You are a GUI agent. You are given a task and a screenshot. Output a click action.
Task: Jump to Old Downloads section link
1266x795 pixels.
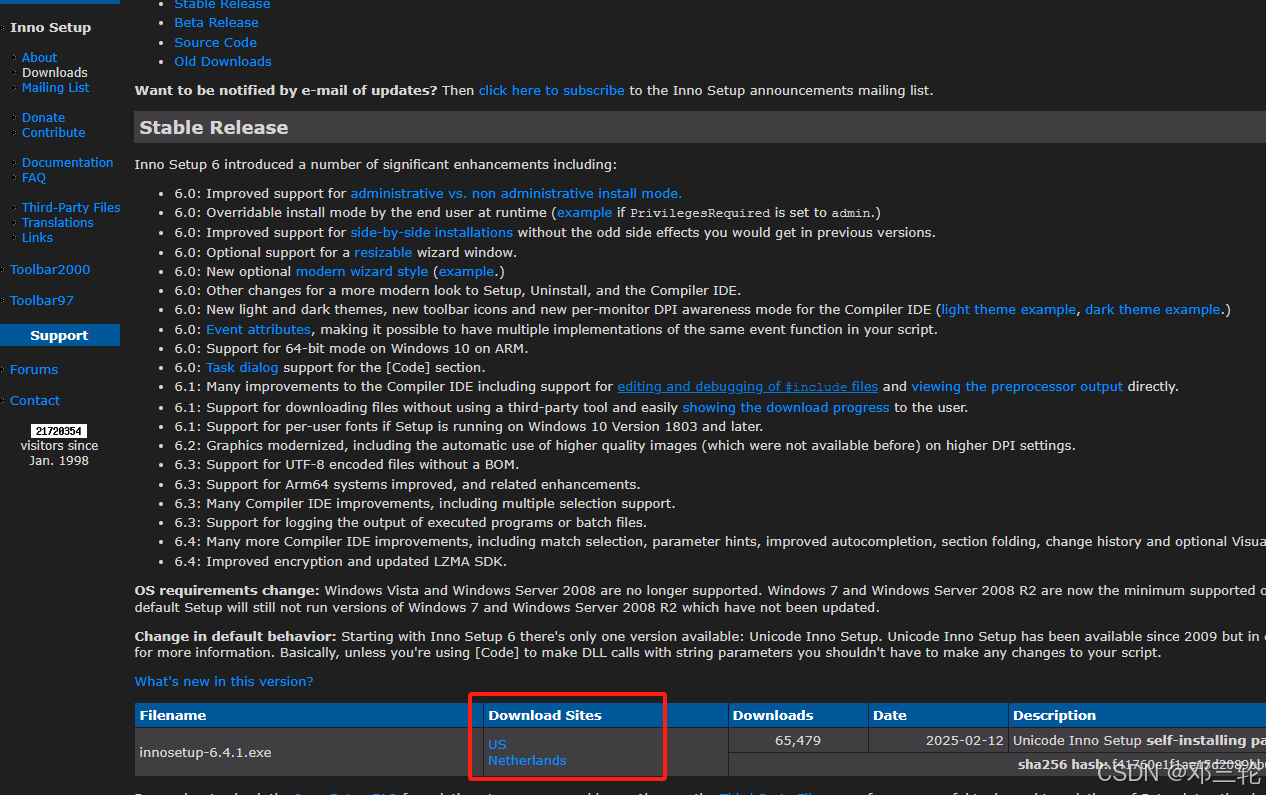point(223,61)
